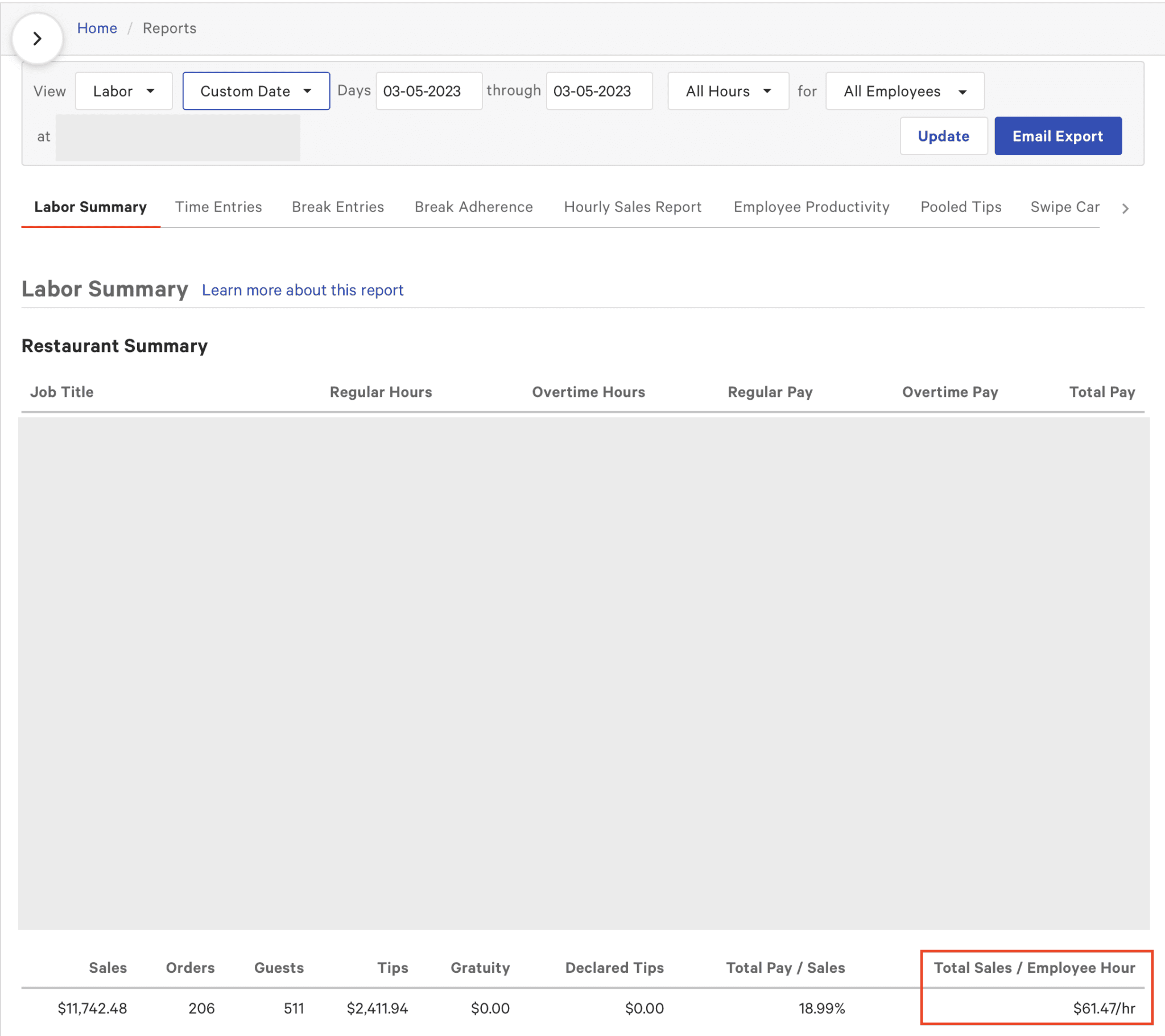Open the Custom Date range dropdown
Screen dimensions: 1165x1036
coord(256,91)
